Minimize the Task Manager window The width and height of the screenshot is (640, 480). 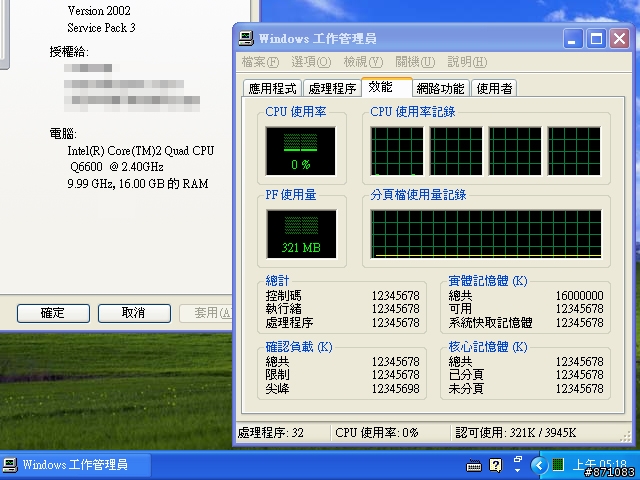pyautogui.click(x=573, y=39)
